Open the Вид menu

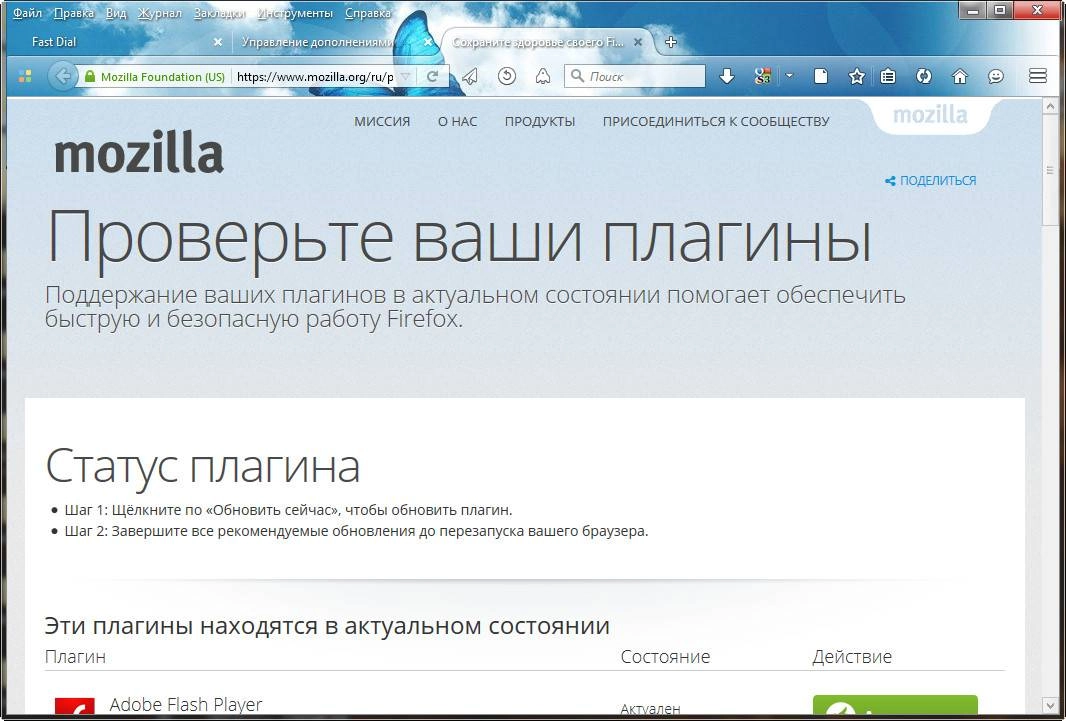(116, 13)
